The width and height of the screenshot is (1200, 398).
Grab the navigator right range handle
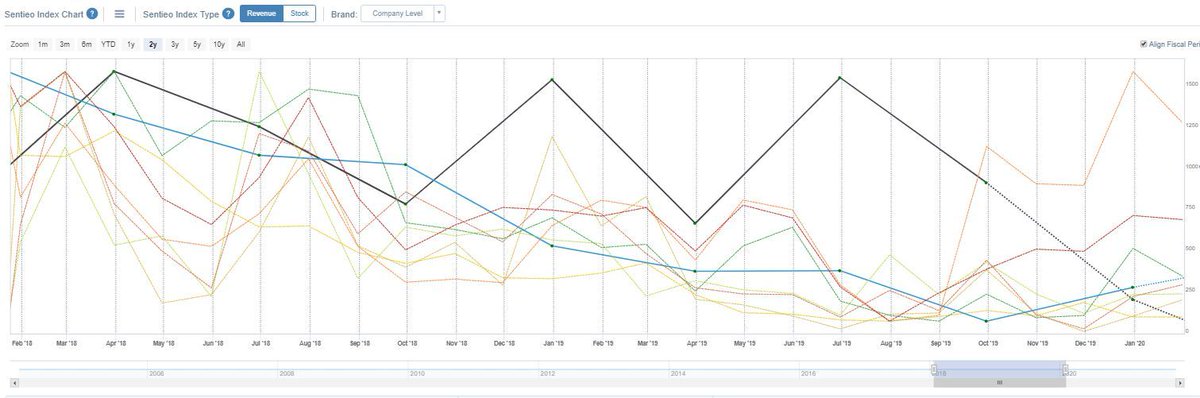coord(1065,369)
